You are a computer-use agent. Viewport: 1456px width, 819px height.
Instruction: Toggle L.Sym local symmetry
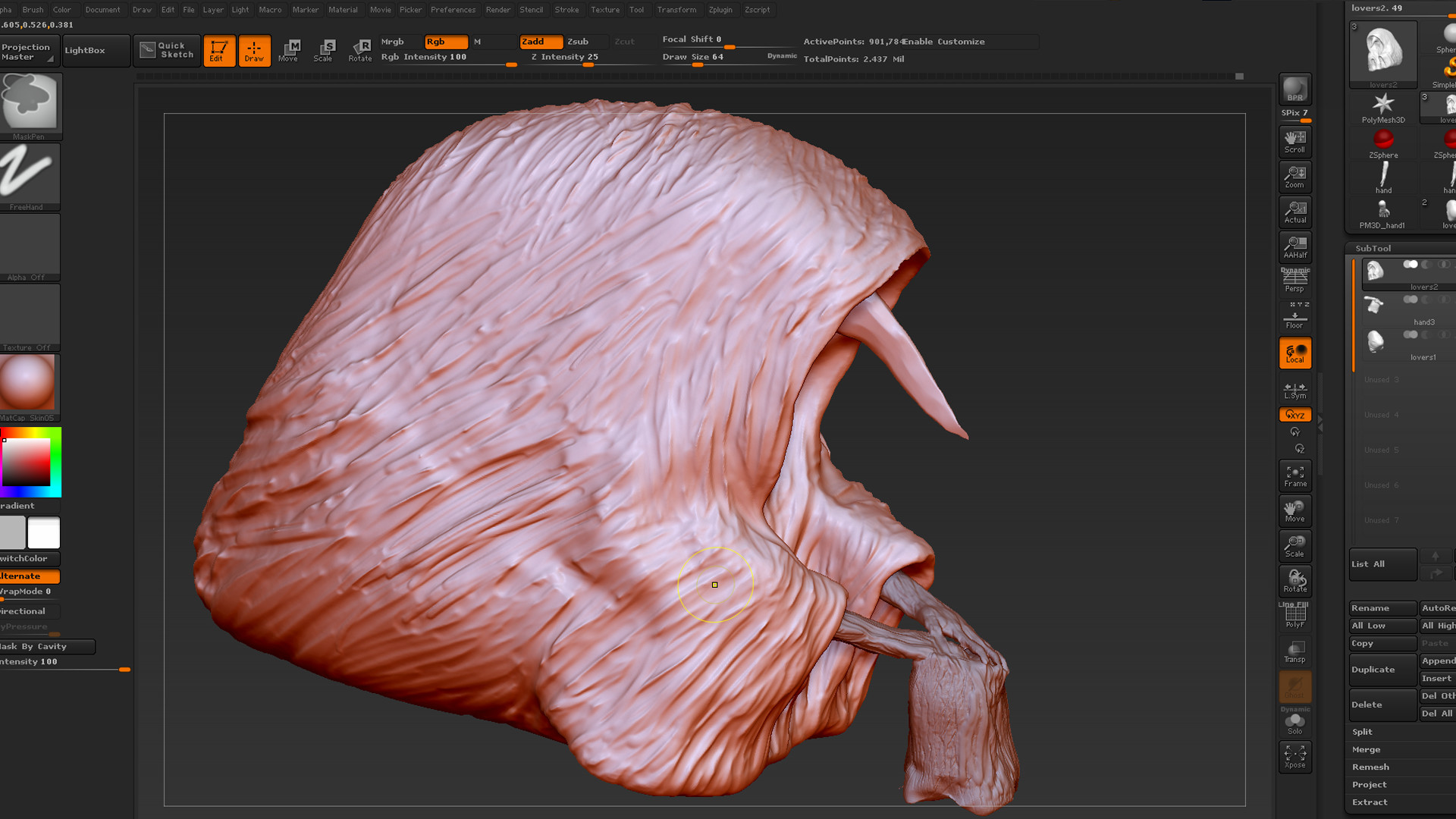1294,391
